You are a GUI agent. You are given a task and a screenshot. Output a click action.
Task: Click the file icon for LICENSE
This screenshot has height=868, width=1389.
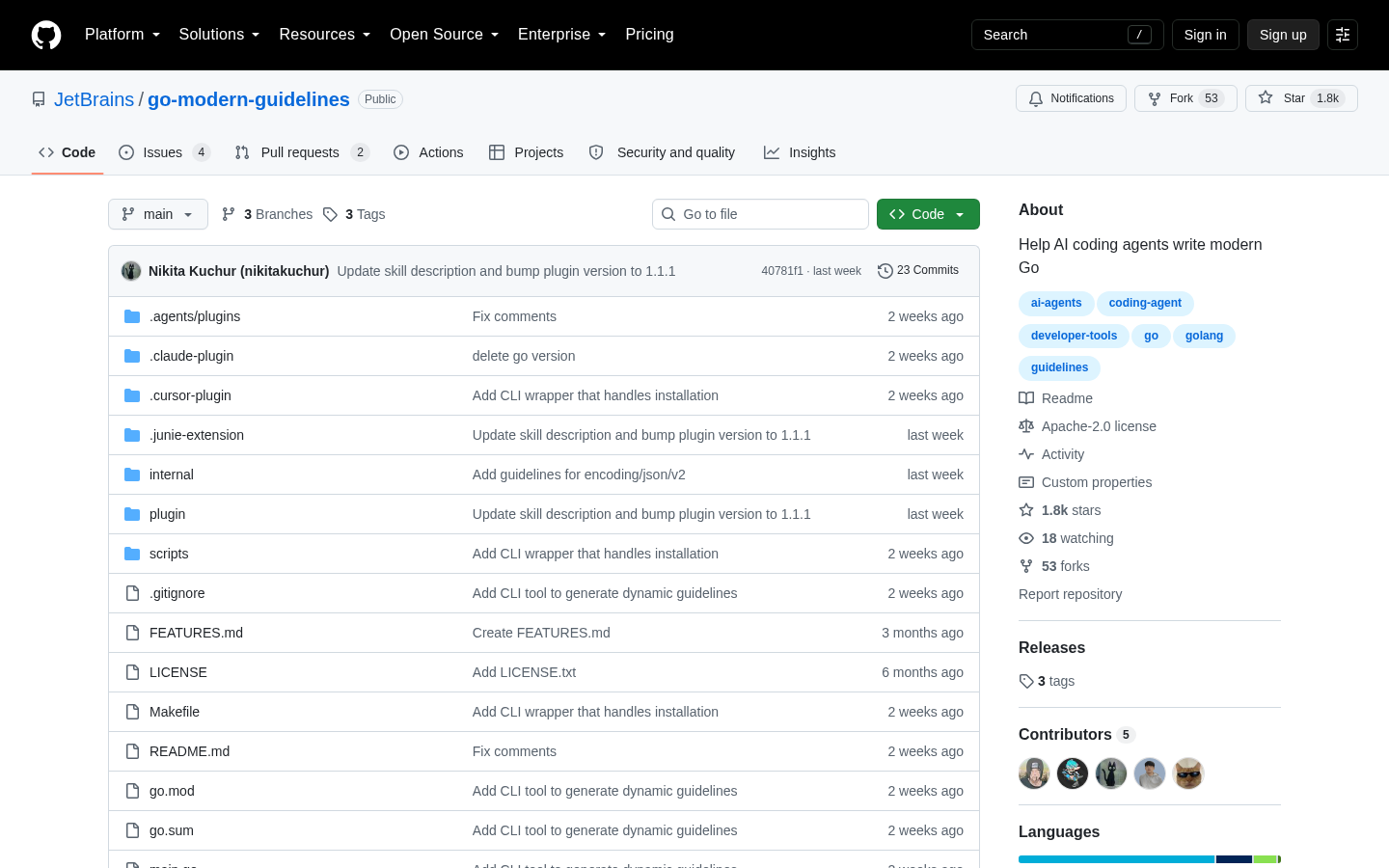[x=132, y=672]
